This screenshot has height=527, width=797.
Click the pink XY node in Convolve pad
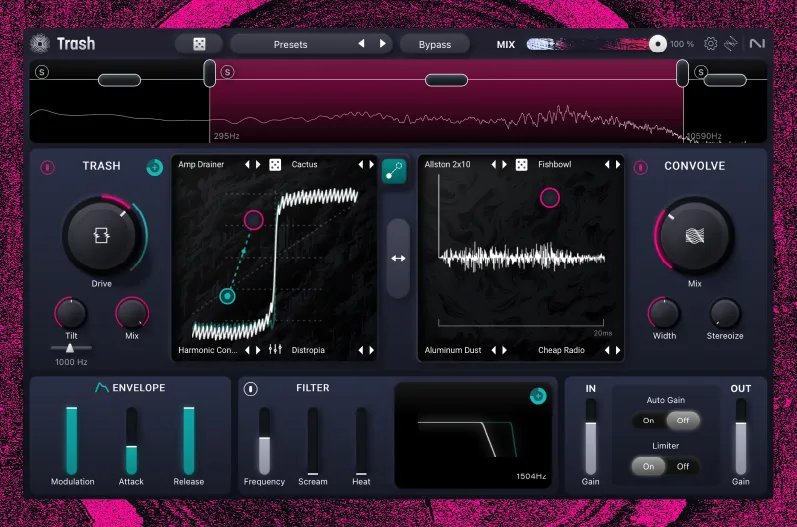549,198
